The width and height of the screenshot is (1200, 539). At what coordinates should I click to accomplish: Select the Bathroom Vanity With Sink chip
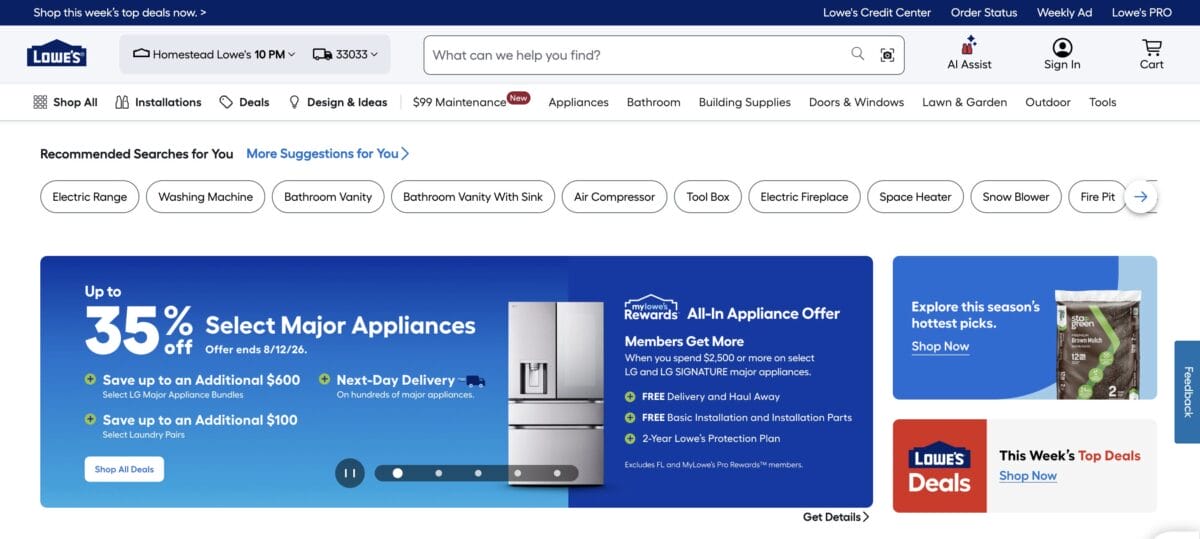[473, 197]
